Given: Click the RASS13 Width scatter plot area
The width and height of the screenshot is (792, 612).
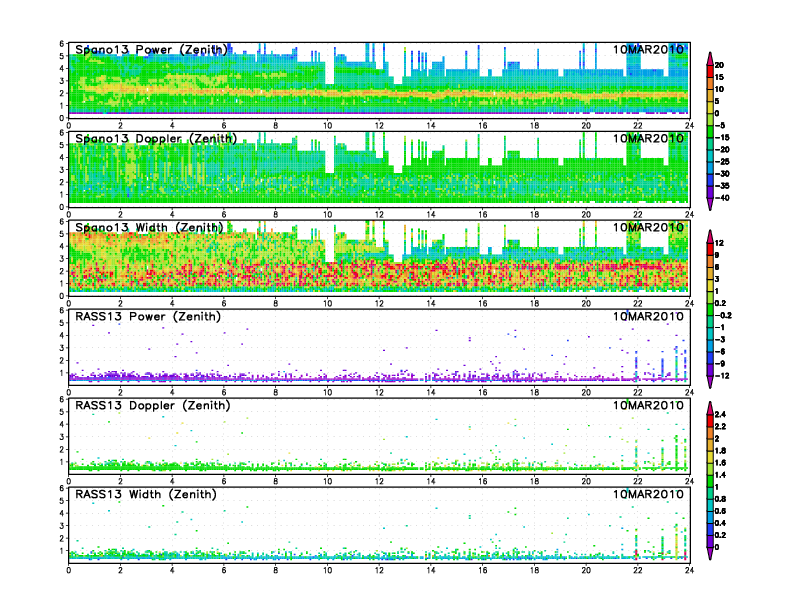Looking at the screenshot, I should (x=379, y=525).
